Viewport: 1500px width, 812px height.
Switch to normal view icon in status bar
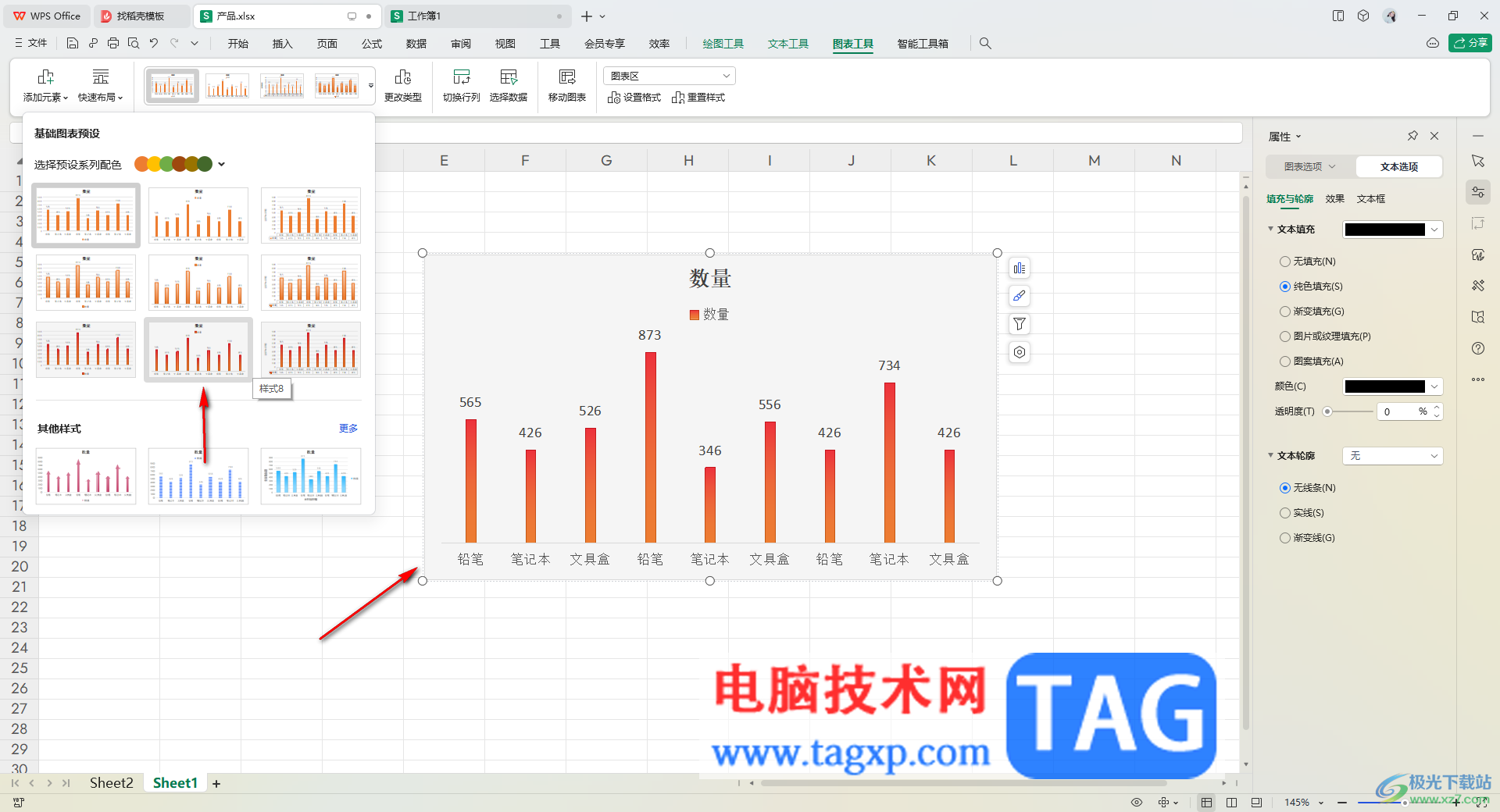(1207, 802)
